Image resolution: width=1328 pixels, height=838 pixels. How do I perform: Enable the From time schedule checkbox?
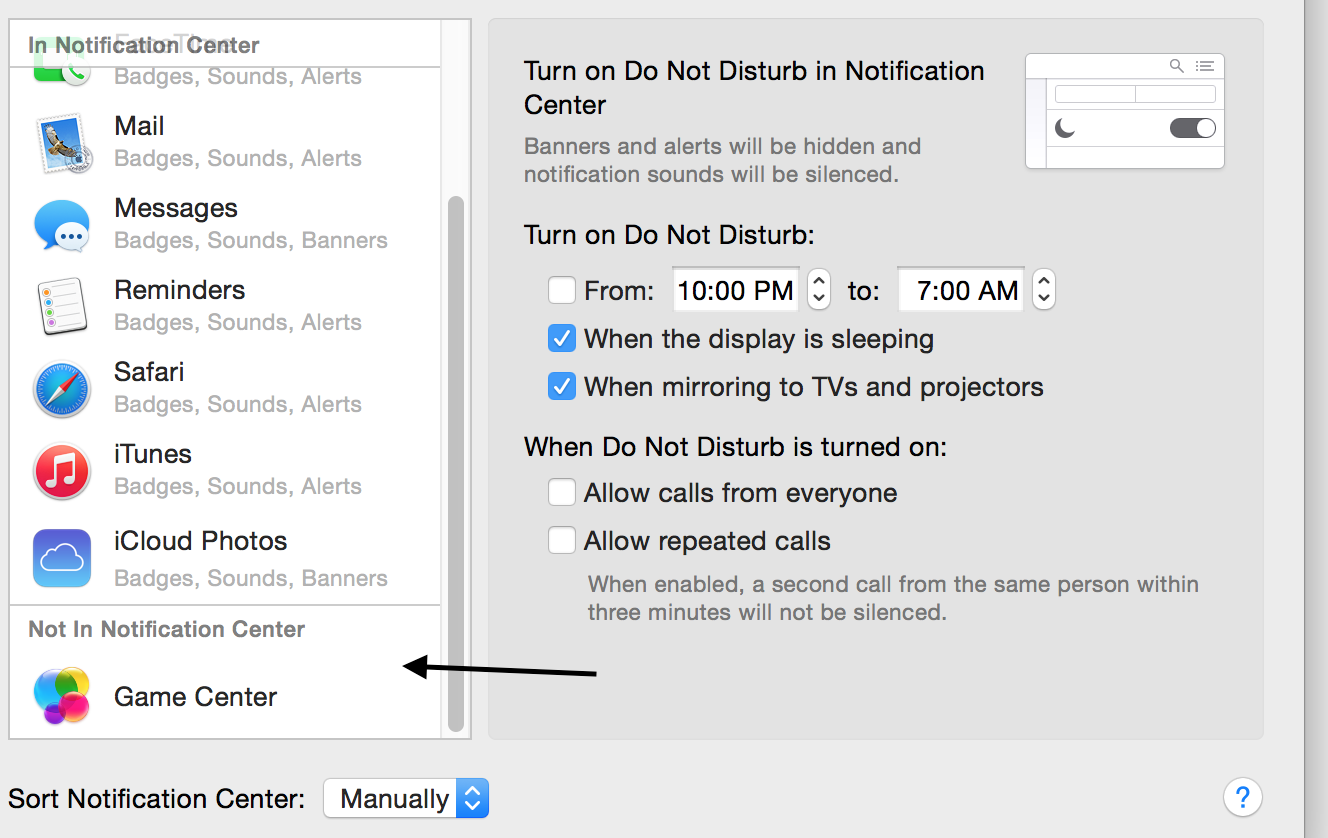pos(562,290)
